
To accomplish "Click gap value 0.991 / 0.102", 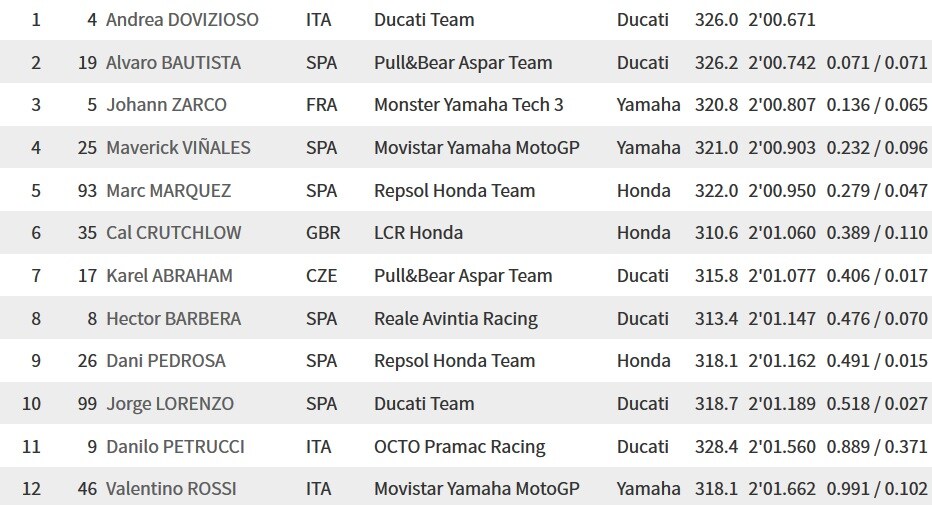I will 877,488.
